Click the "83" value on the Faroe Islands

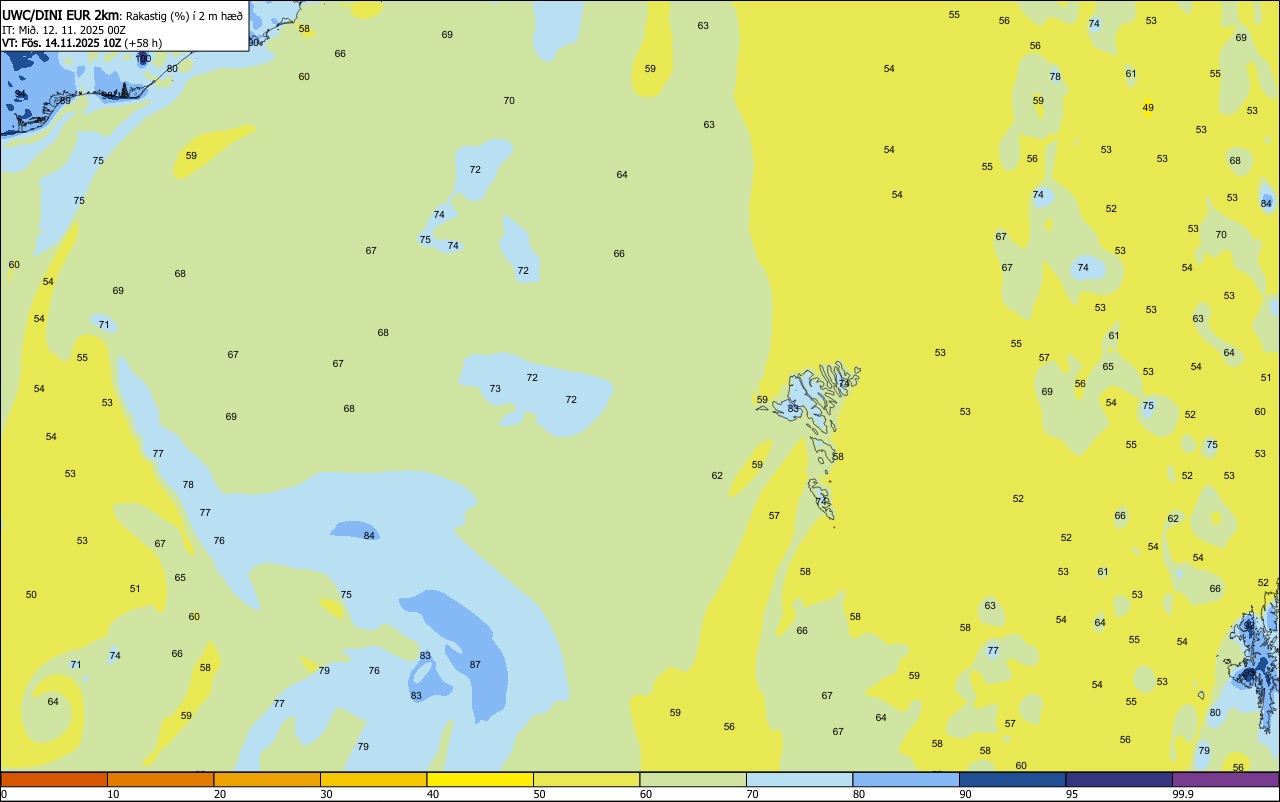pos(793,408)
